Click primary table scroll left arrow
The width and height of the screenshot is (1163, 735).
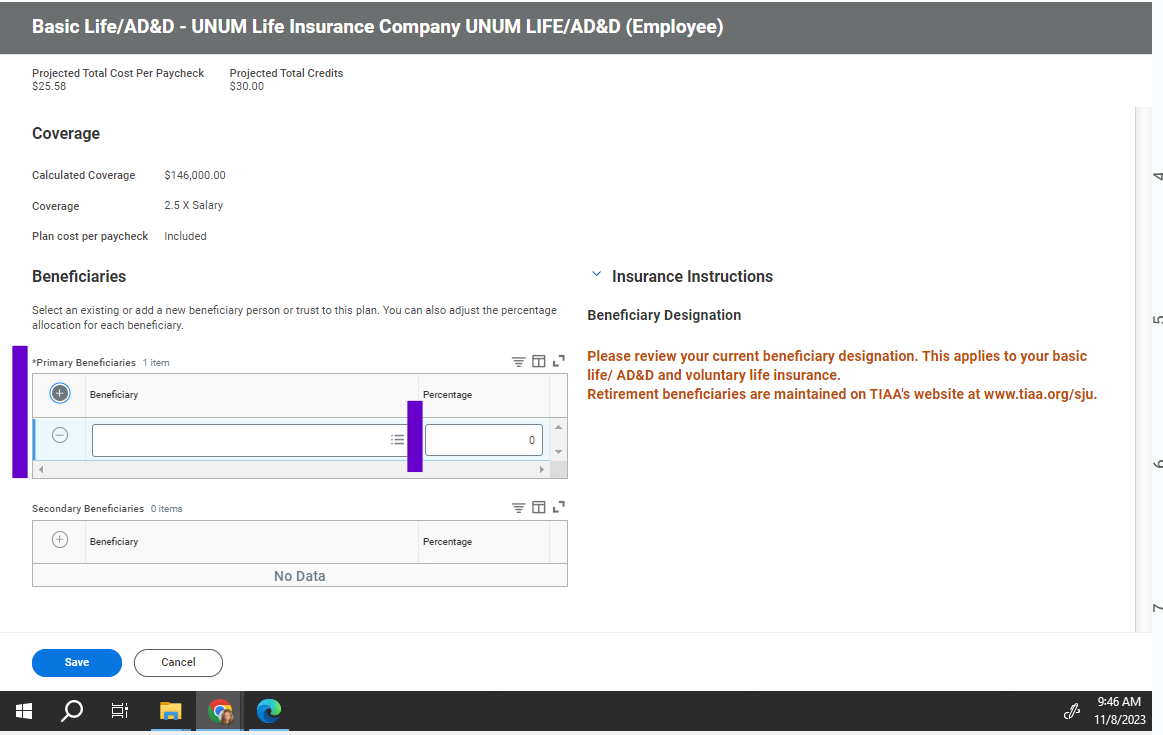point(41,469)
